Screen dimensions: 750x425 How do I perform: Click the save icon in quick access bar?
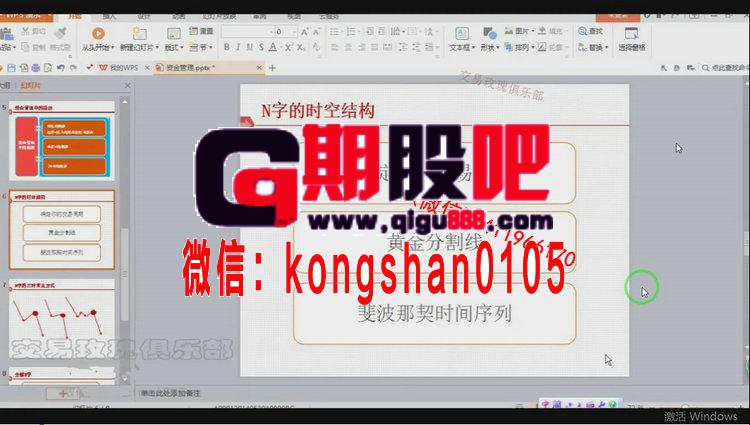pyautogui.click(x=11, y=68)
